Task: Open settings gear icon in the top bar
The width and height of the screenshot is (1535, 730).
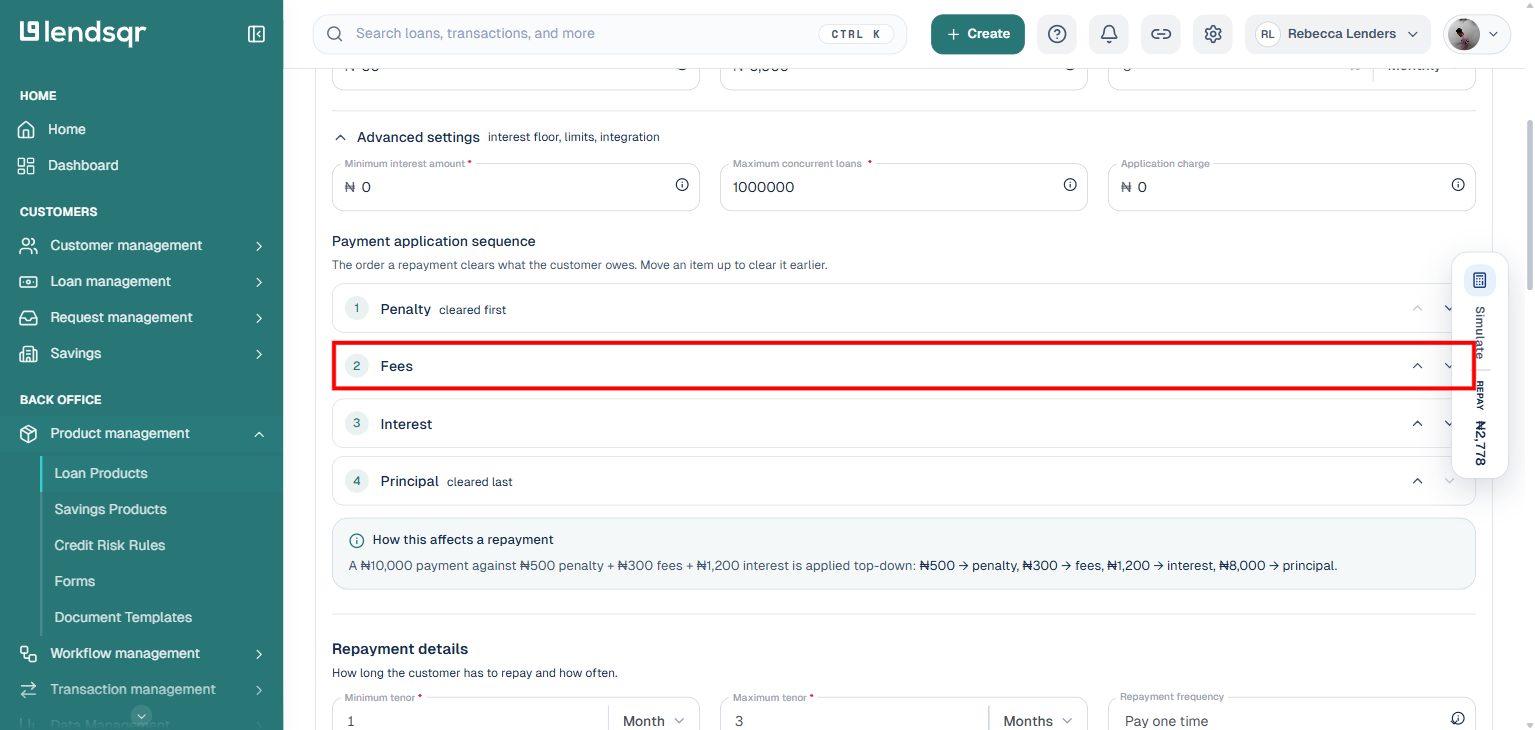Action: click(x=1213, y=34)
